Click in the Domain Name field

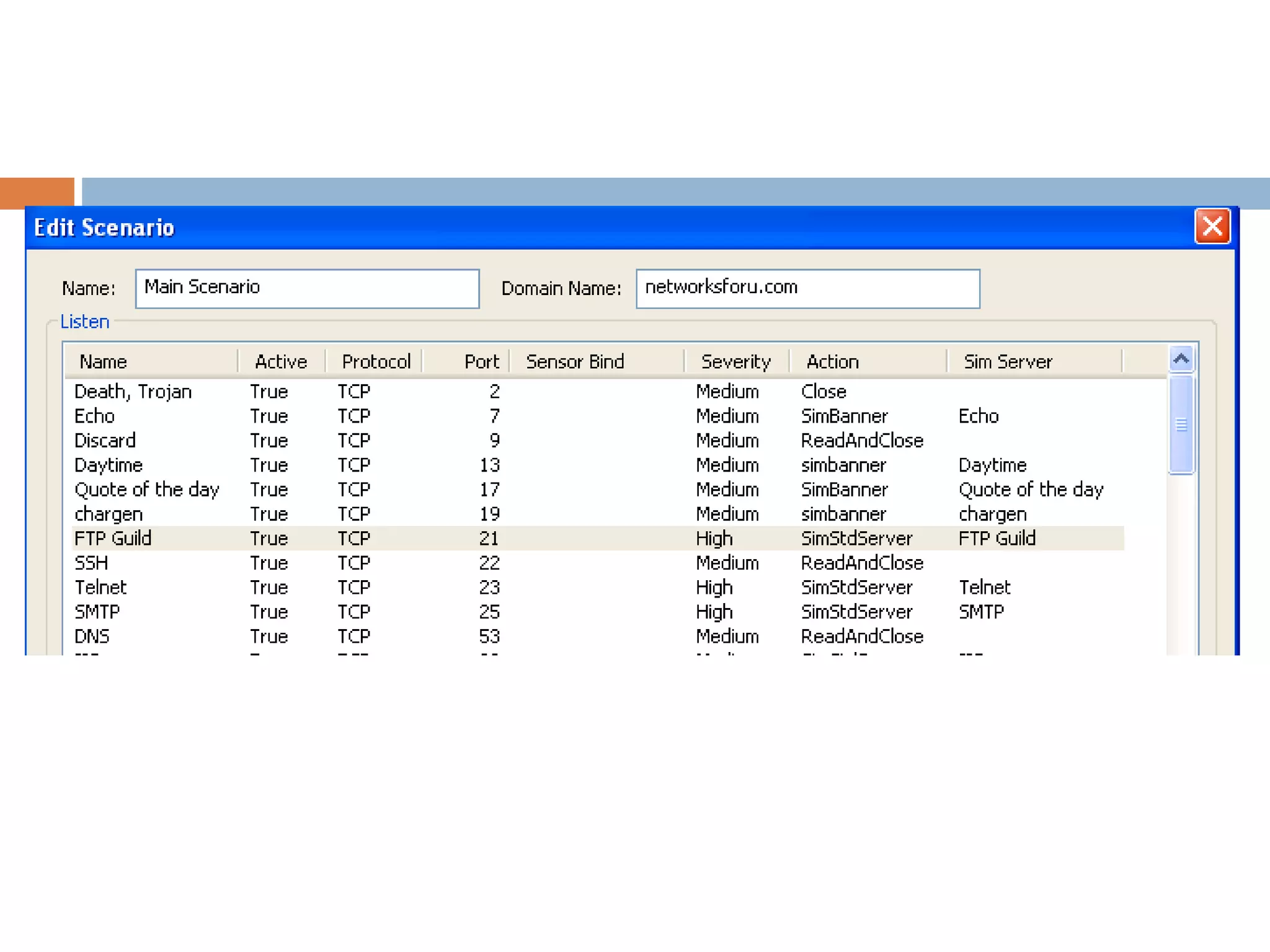point(807,288)
